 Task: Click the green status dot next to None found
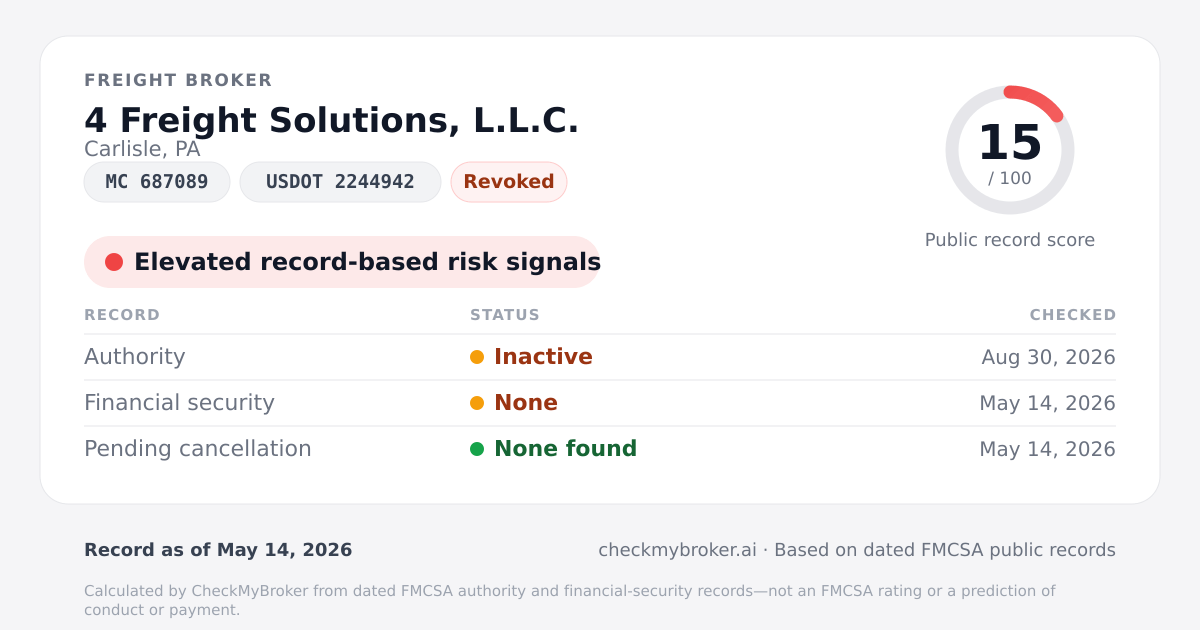click(477, 449)
